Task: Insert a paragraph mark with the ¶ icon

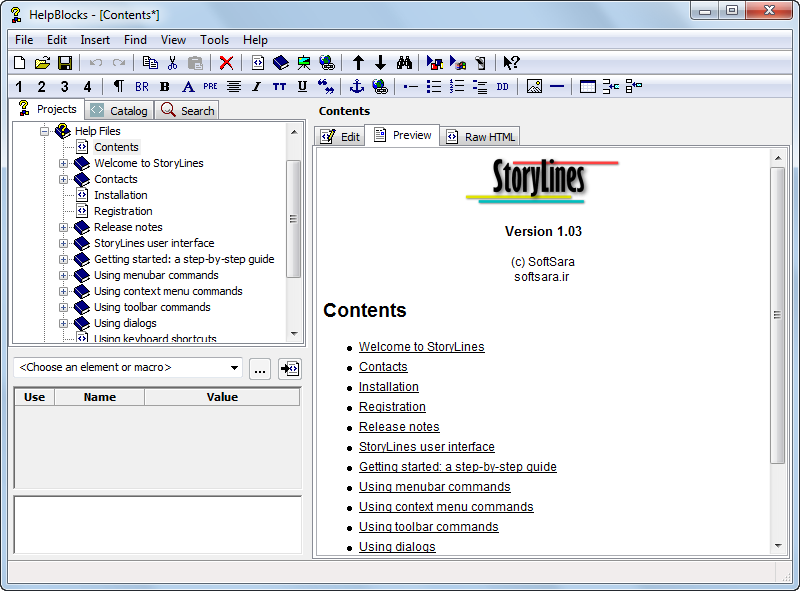Action: [117, 86]
